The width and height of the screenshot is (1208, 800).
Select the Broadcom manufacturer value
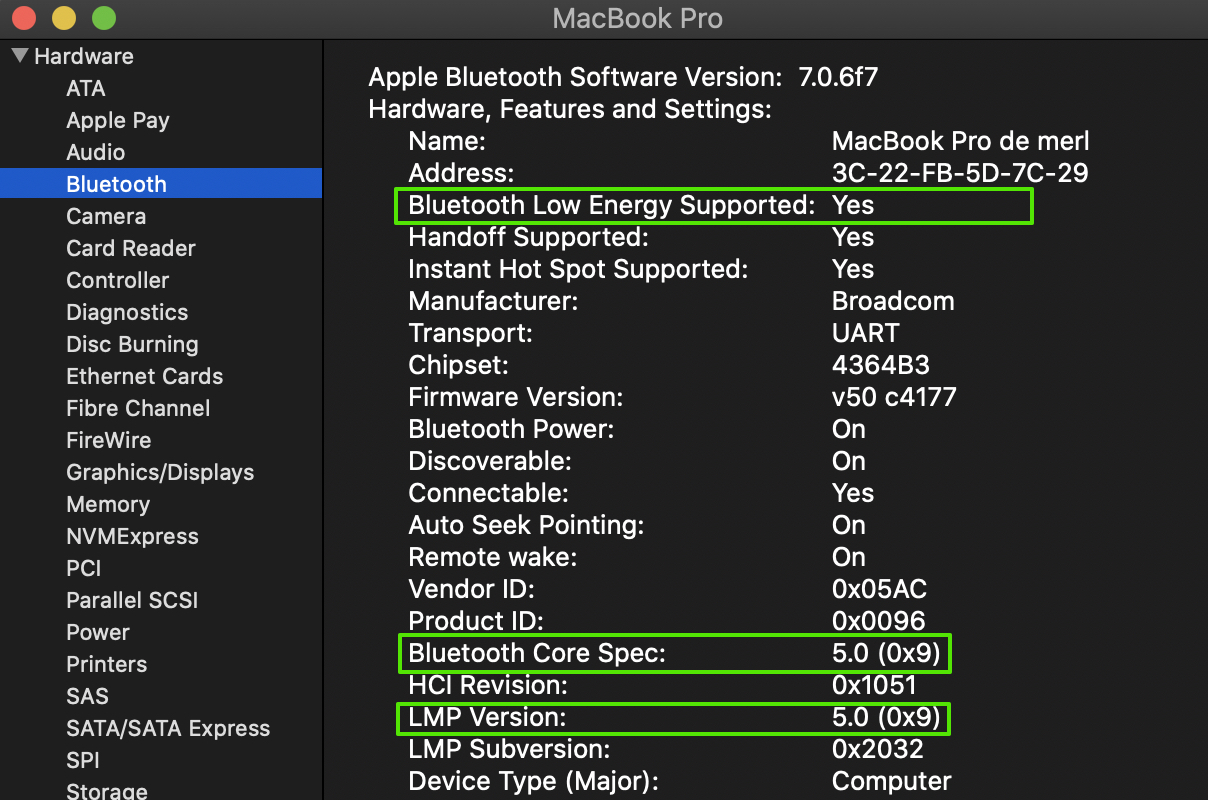pyautogui.click(x=893, y=301)
